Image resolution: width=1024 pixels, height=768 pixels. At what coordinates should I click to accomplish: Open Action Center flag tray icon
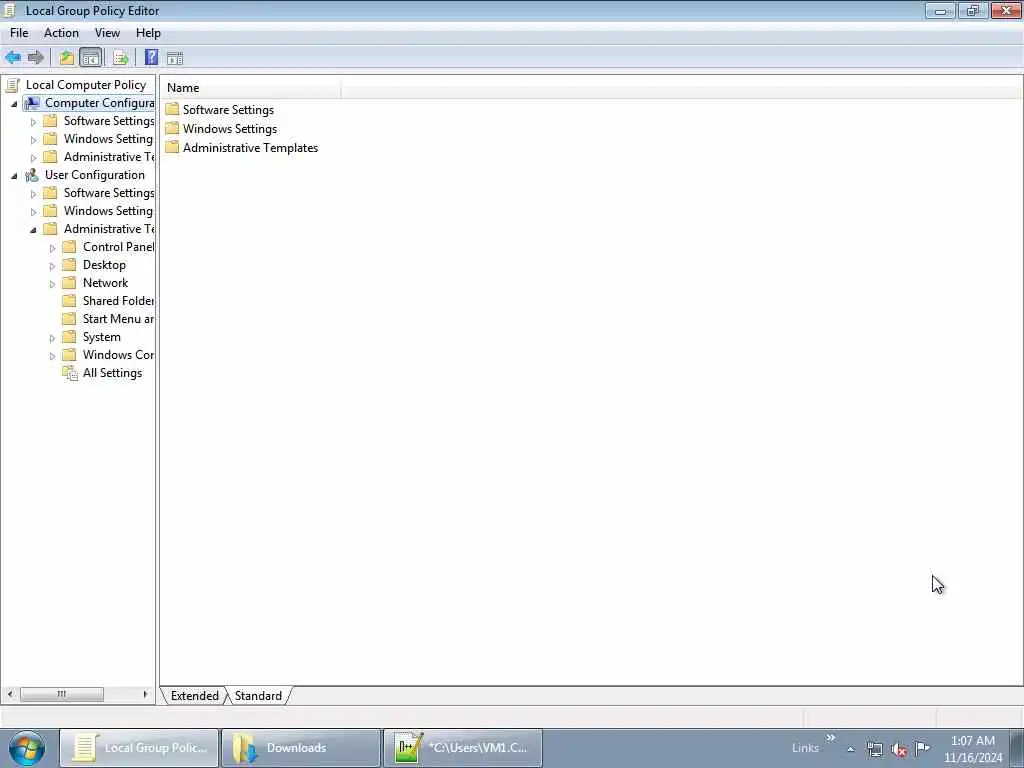(923, 749)
